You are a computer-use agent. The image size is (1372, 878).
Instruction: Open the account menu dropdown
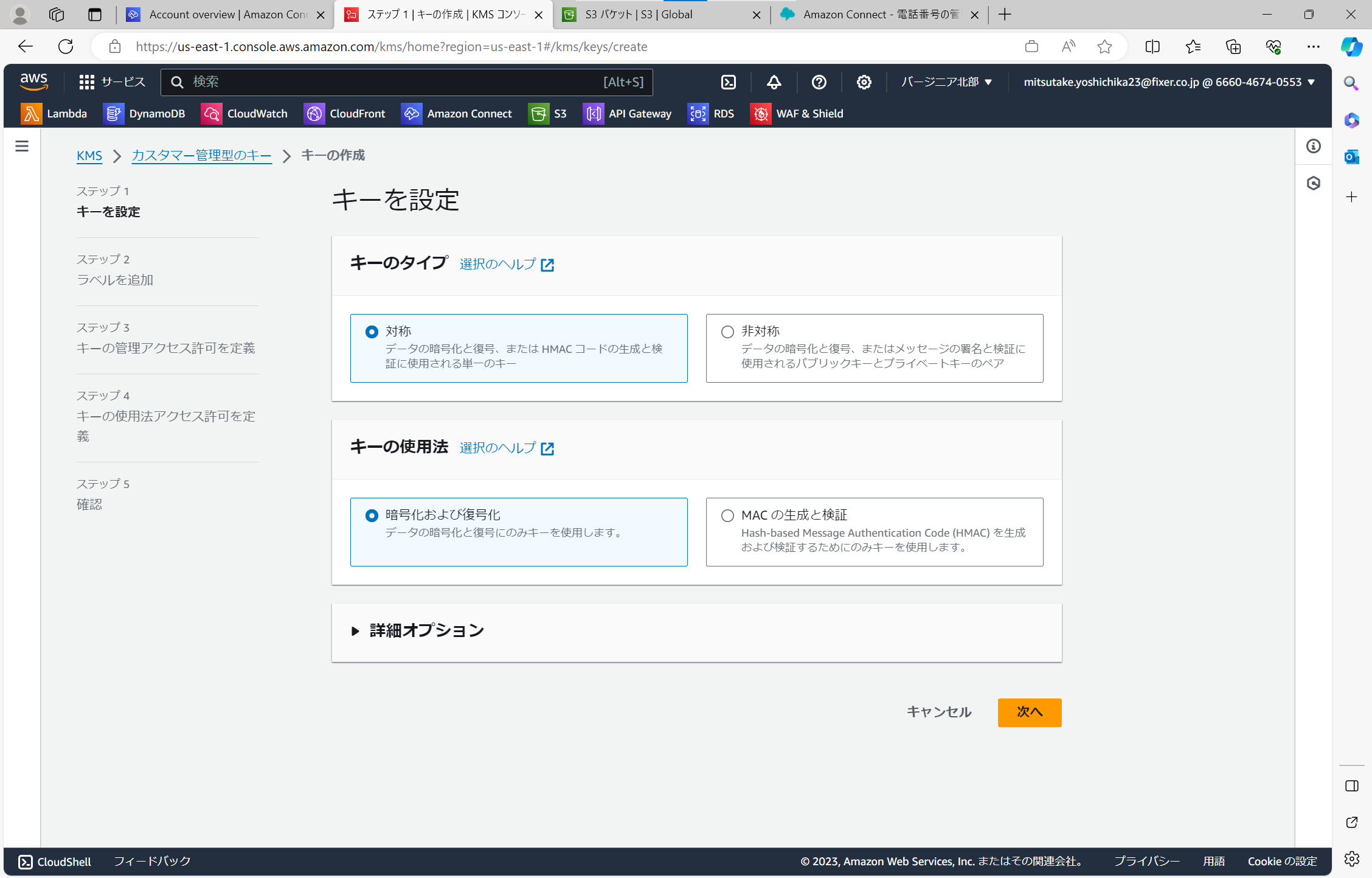(x=1166, y=82)
